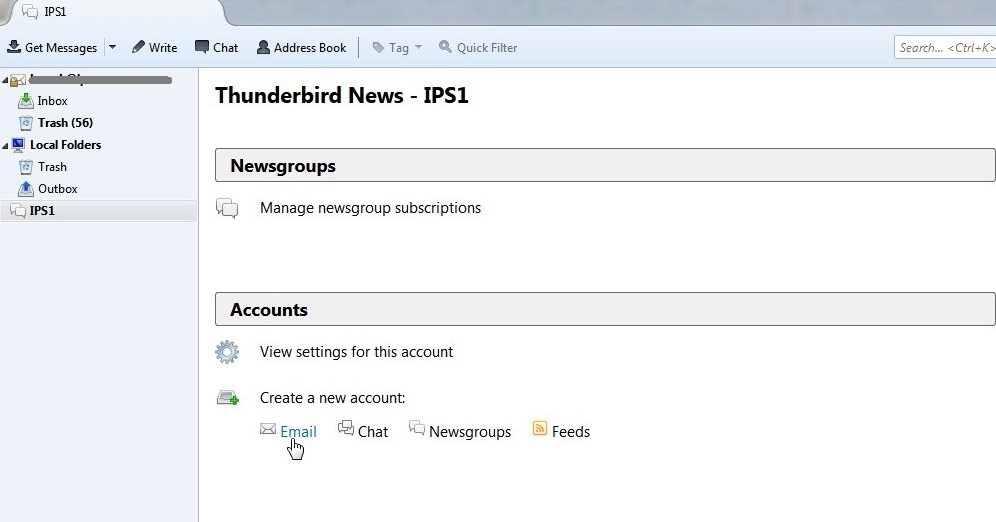
Task: Create a new Newsgroups account
Action: pyautogui.click(x=470, y=432)
